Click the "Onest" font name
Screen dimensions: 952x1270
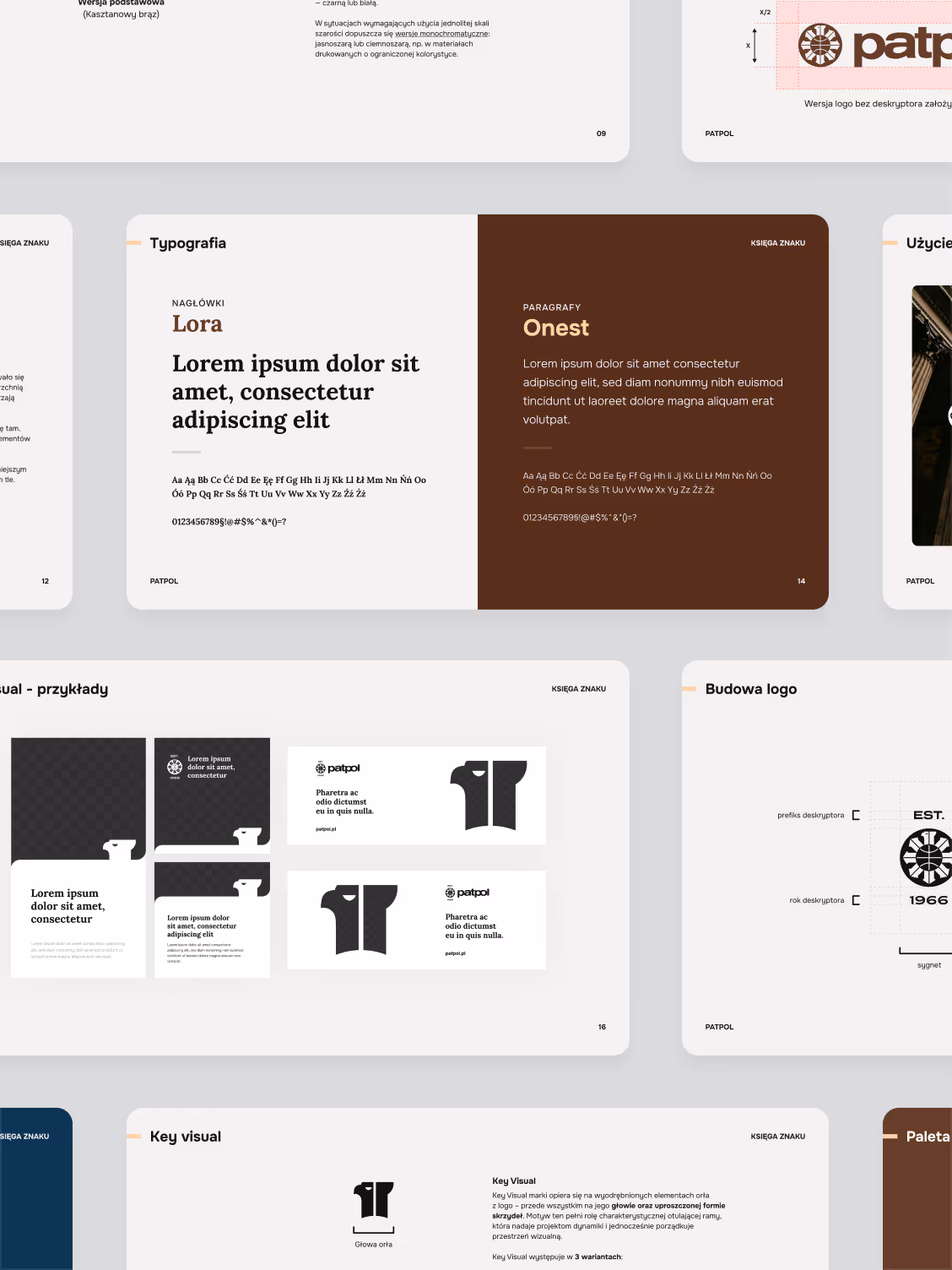556,328
